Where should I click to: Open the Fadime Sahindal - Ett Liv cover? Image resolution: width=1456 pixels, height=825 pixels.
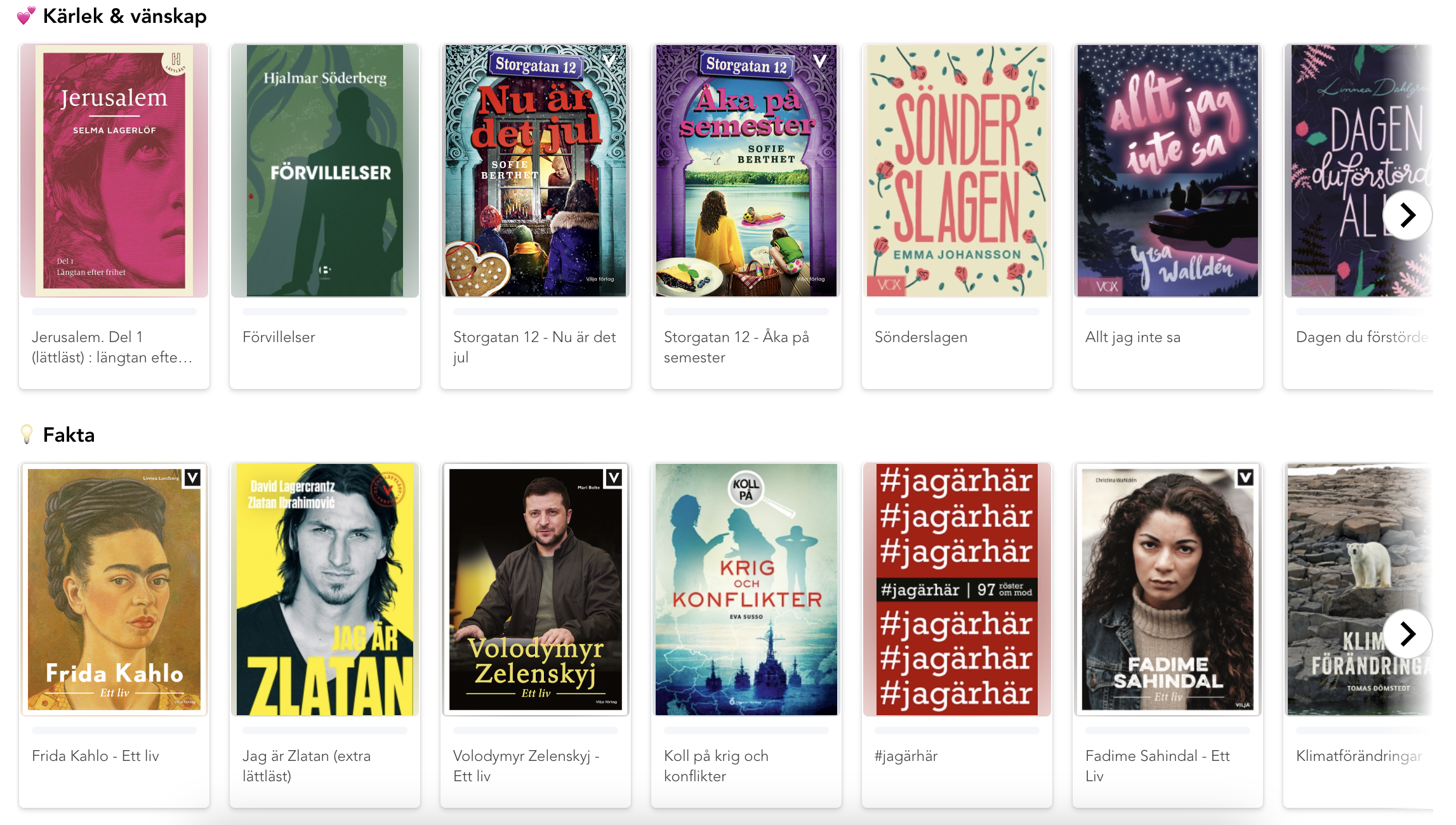(1168, 590)
